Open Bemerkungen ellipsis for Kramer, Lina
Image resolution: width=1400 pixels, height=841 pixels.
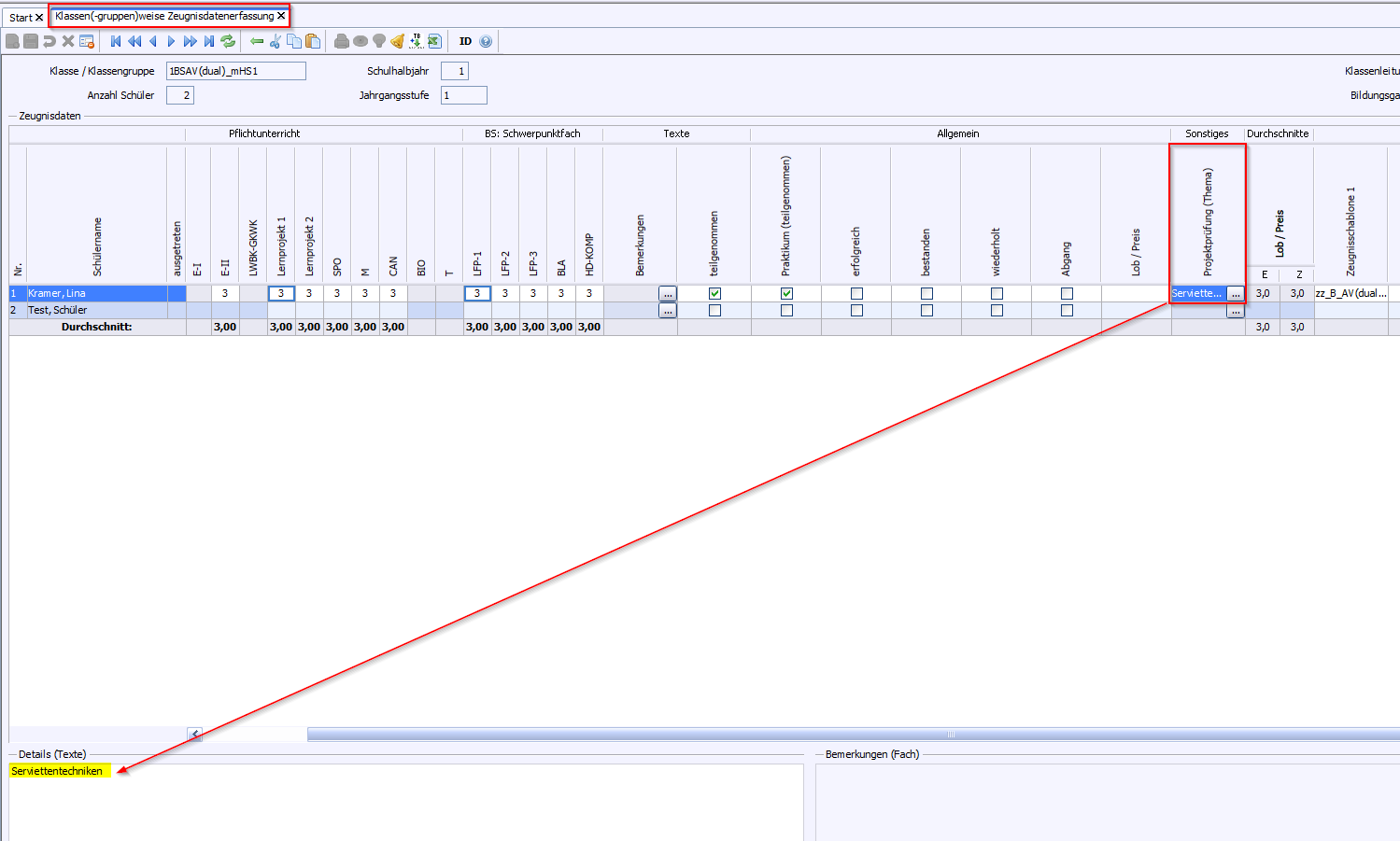pos(667,294)
